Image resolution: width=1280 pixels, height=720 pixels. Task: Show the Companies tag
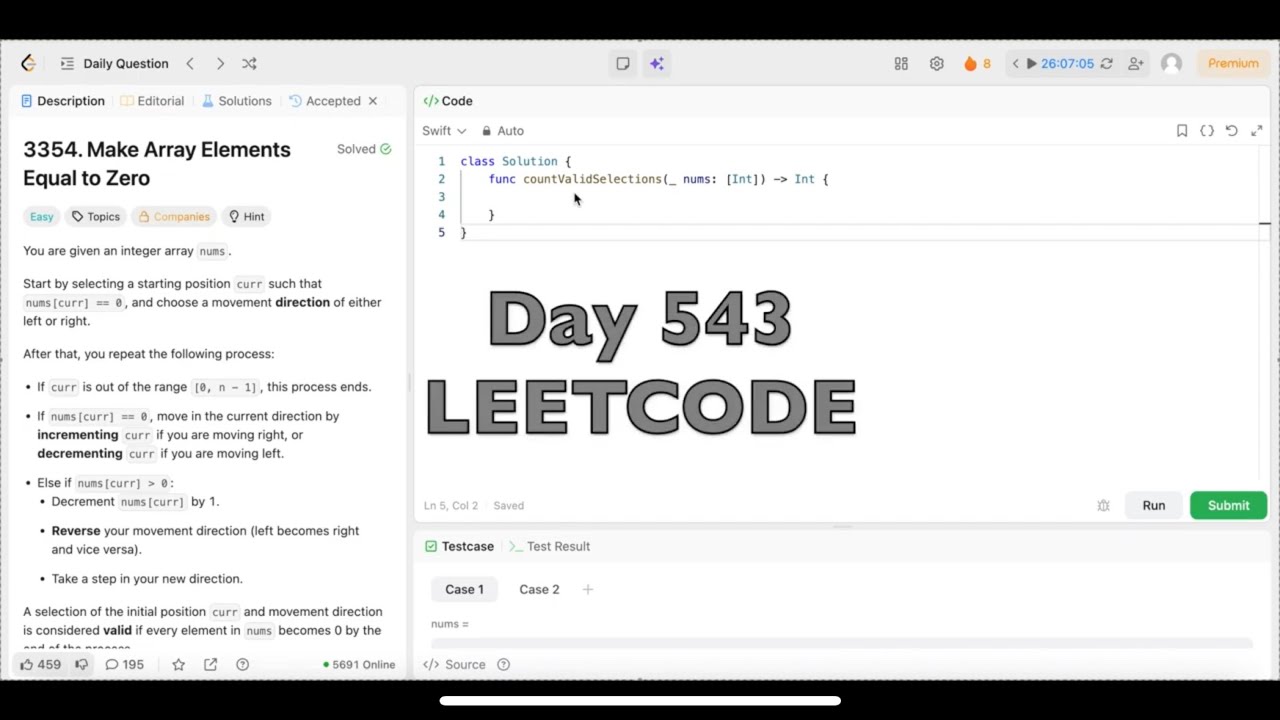click(x=174, y=216)
